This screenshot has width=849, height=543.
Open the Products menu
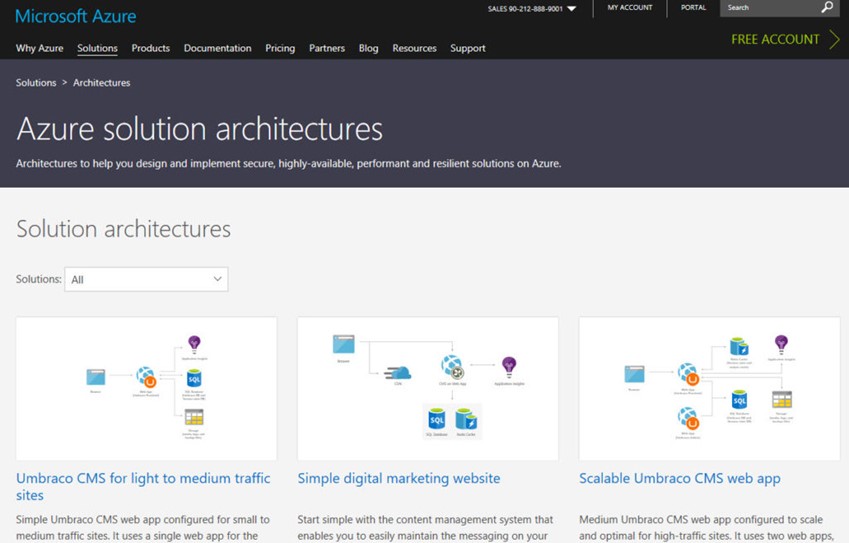click(x=151, y=48)
